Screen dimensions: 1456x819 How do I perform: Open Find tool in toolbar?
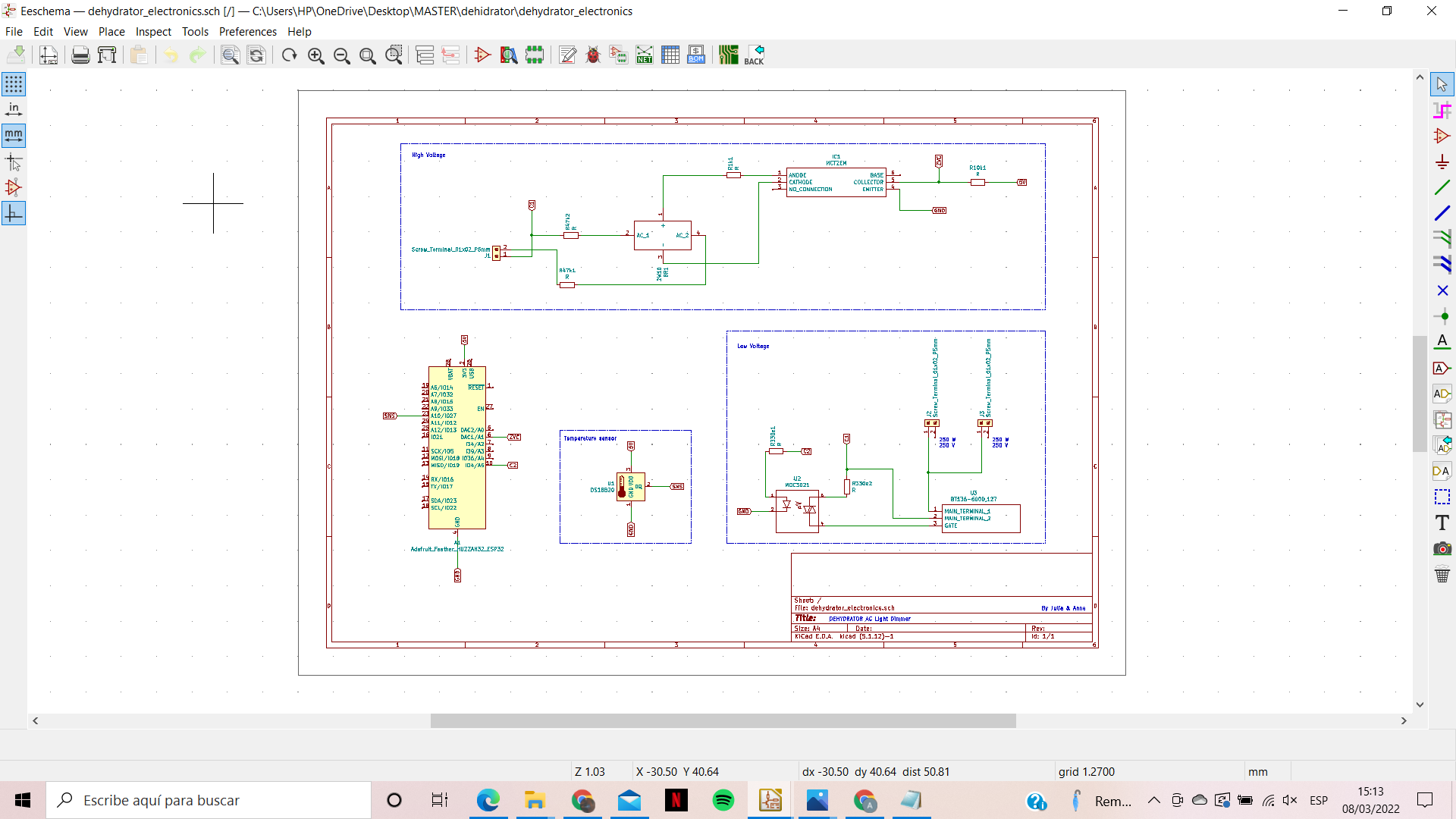pos(230,55)
